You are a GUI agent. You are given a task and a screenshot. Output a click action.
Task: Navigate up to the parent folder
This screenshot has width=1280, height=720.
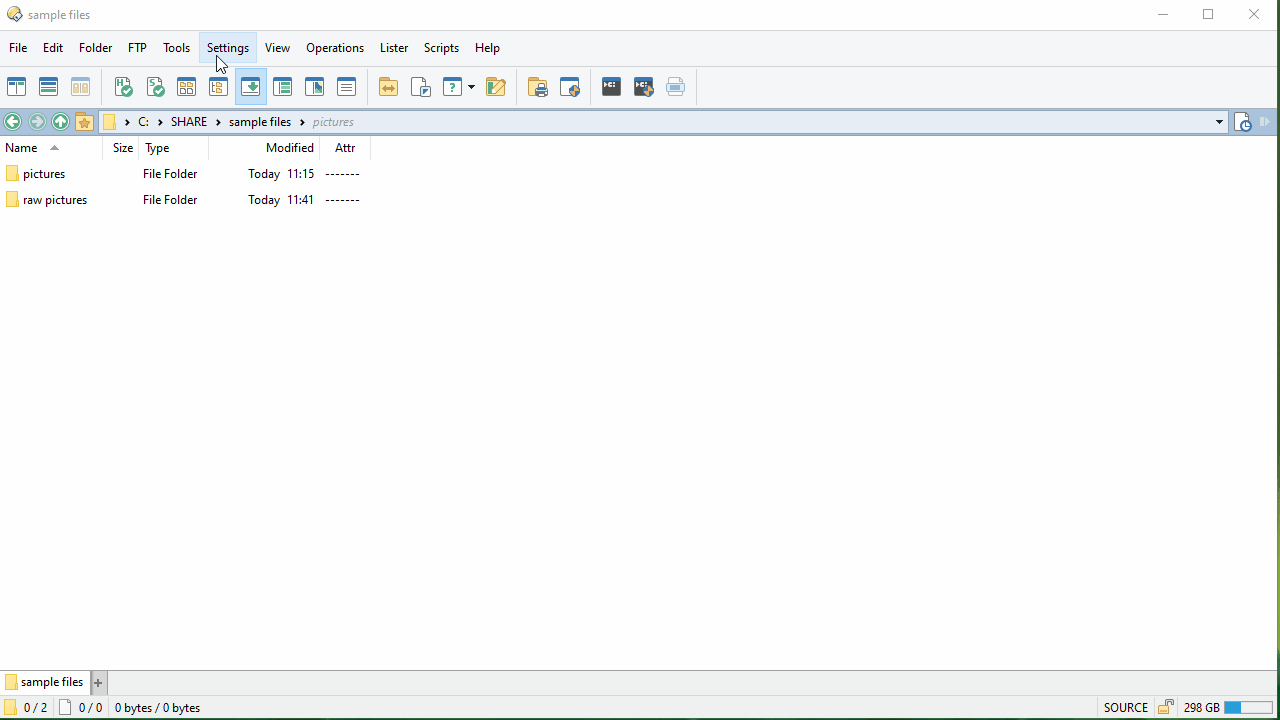pos(60,121)
